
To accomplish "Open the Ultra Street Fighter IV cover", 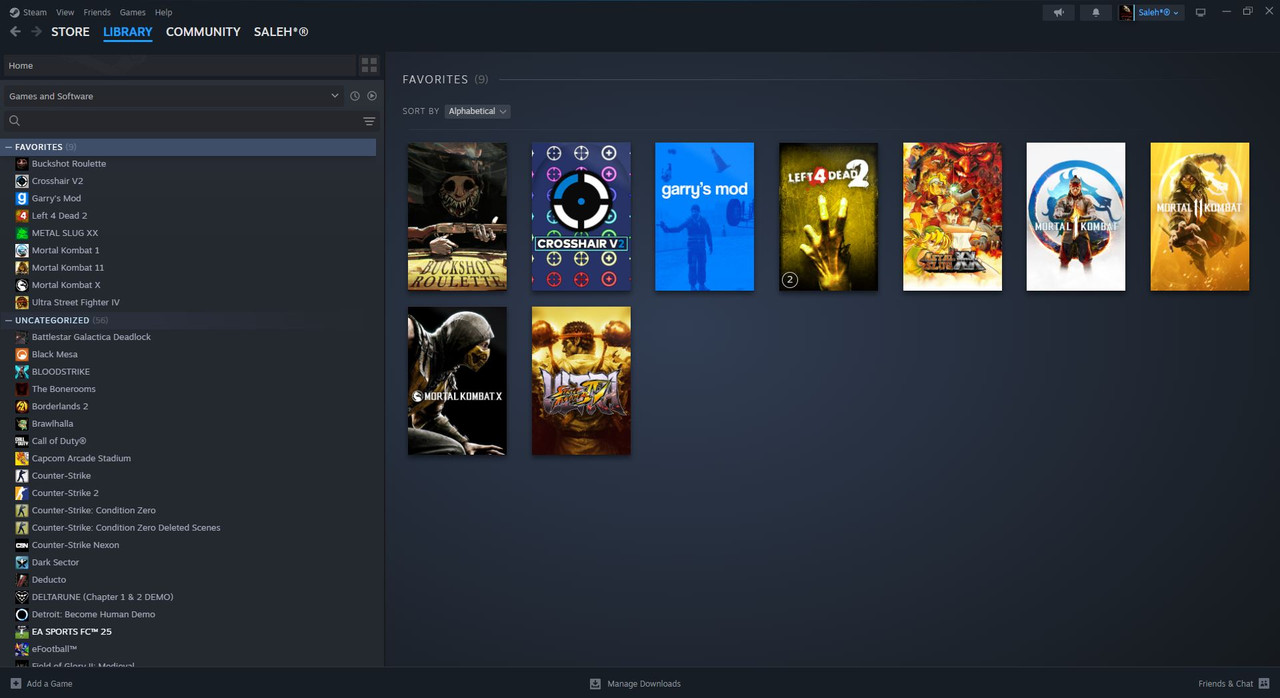I will 581,381.
